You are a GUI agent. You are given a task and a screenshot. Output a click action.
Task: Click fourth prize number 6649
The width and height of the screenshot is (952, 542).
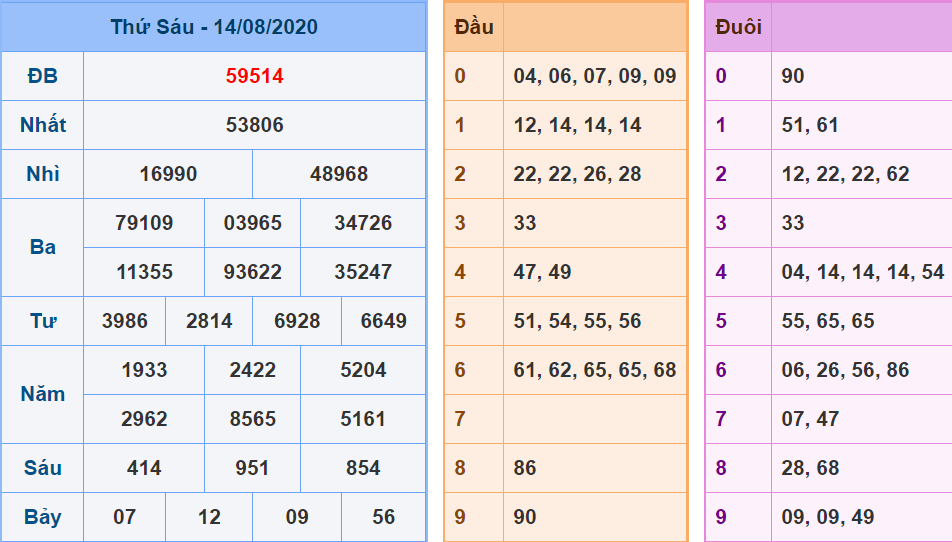[383, 321]
